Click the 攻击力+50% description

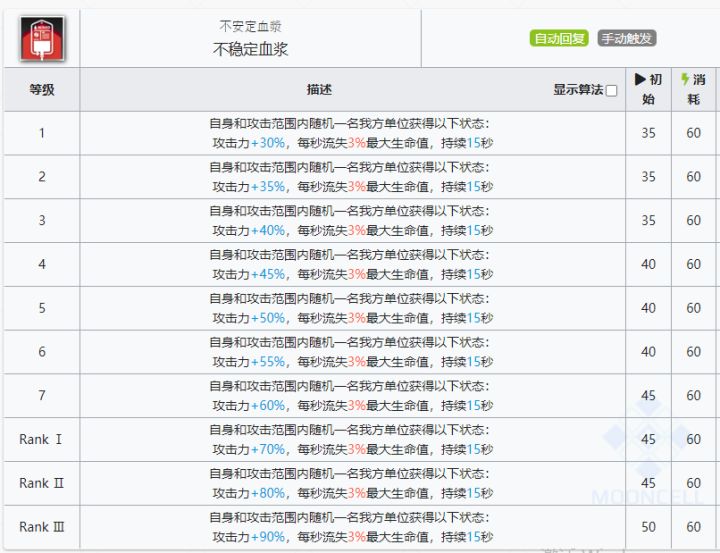coord(352,308)
